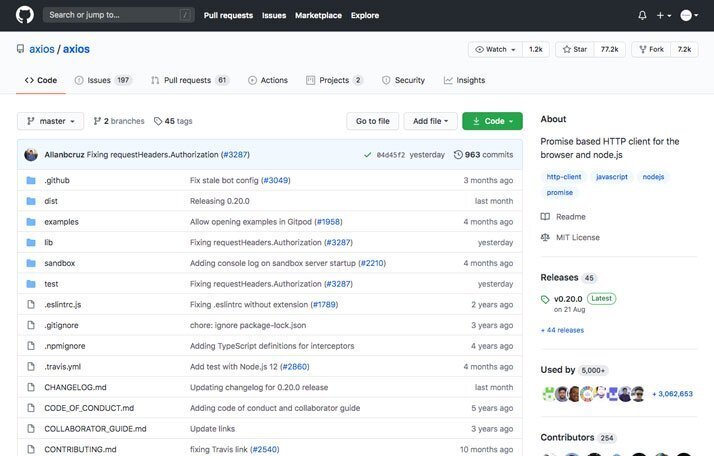View the 77.2k stargazers count
Viewport: 714px width, 456px height.
pos(609,49)
